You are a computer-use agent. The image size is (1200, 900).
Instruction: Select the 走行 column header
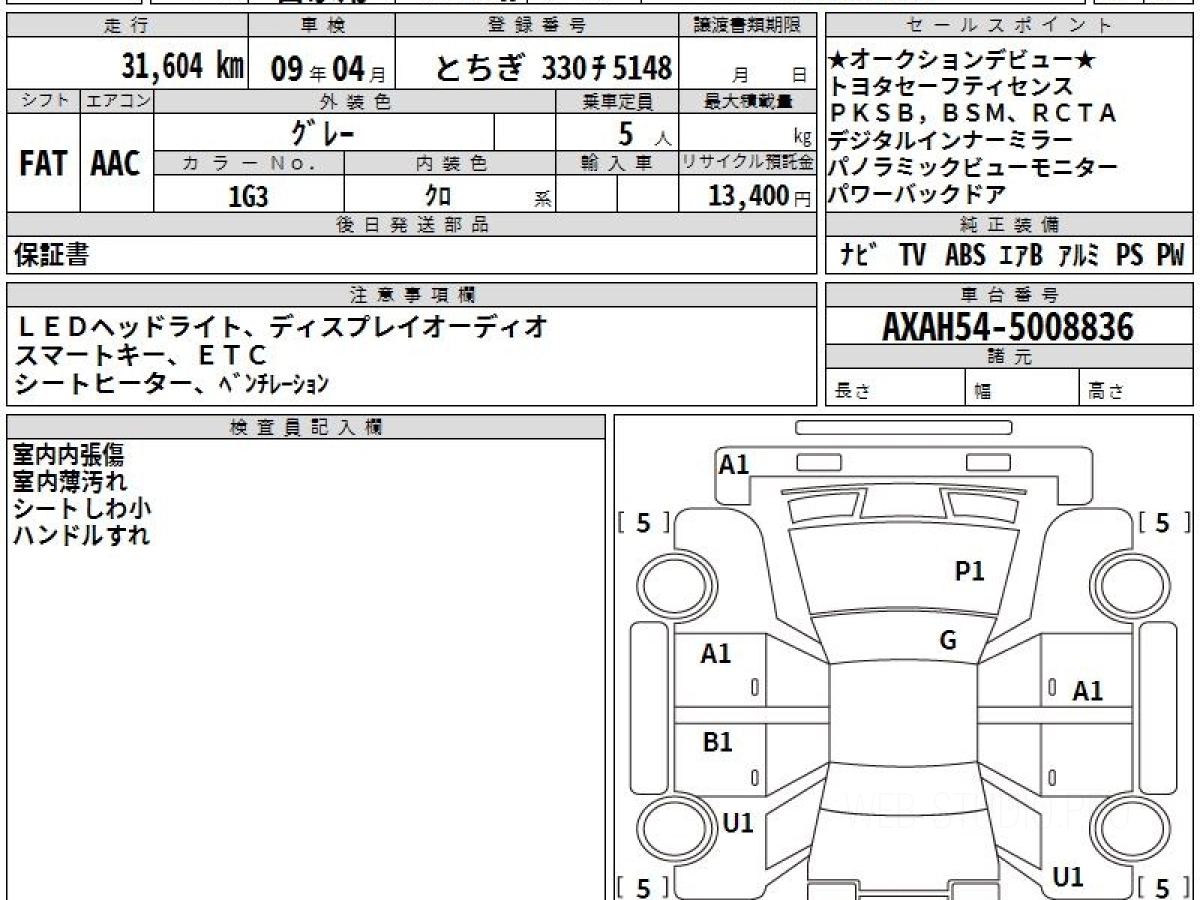click(x=127, y=26)
